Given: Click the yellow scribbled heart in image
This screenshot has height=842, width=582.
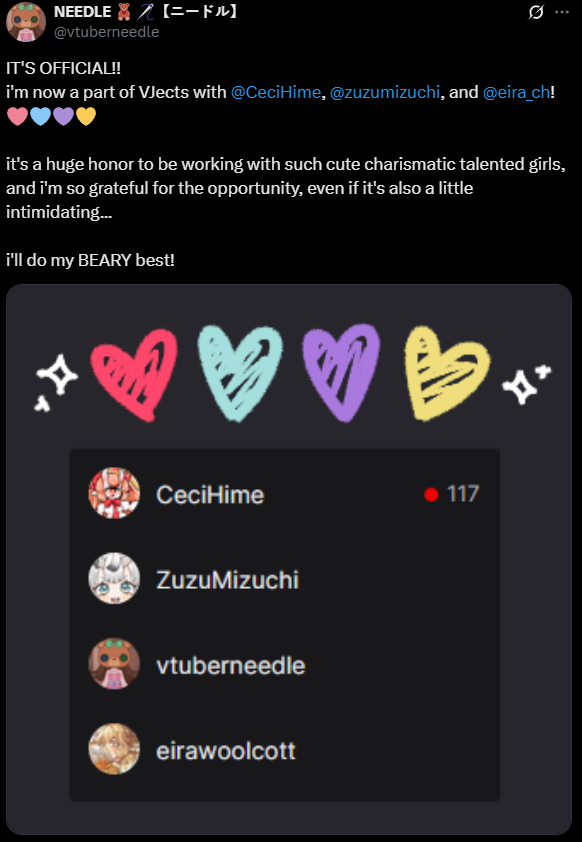Looking at the screenshot, I should [x=447, y=373].
